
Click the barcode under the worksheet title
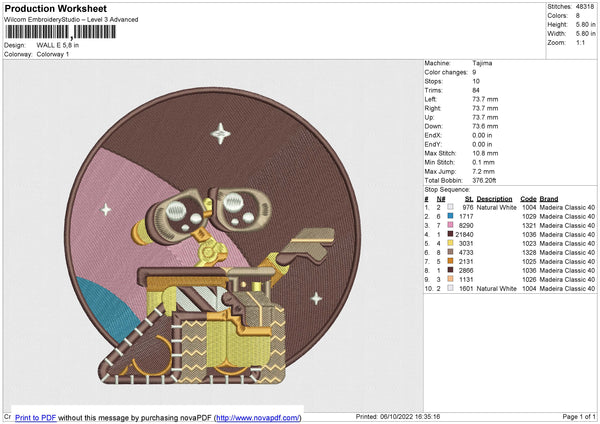coord(60,32)
